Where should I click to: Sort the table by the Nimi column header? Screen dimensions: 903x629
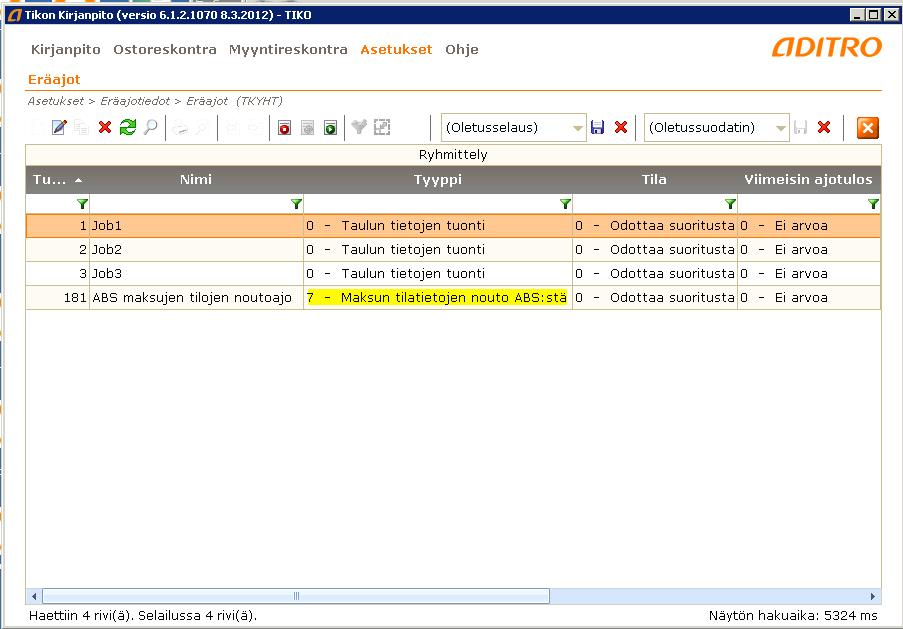[196, 180]
